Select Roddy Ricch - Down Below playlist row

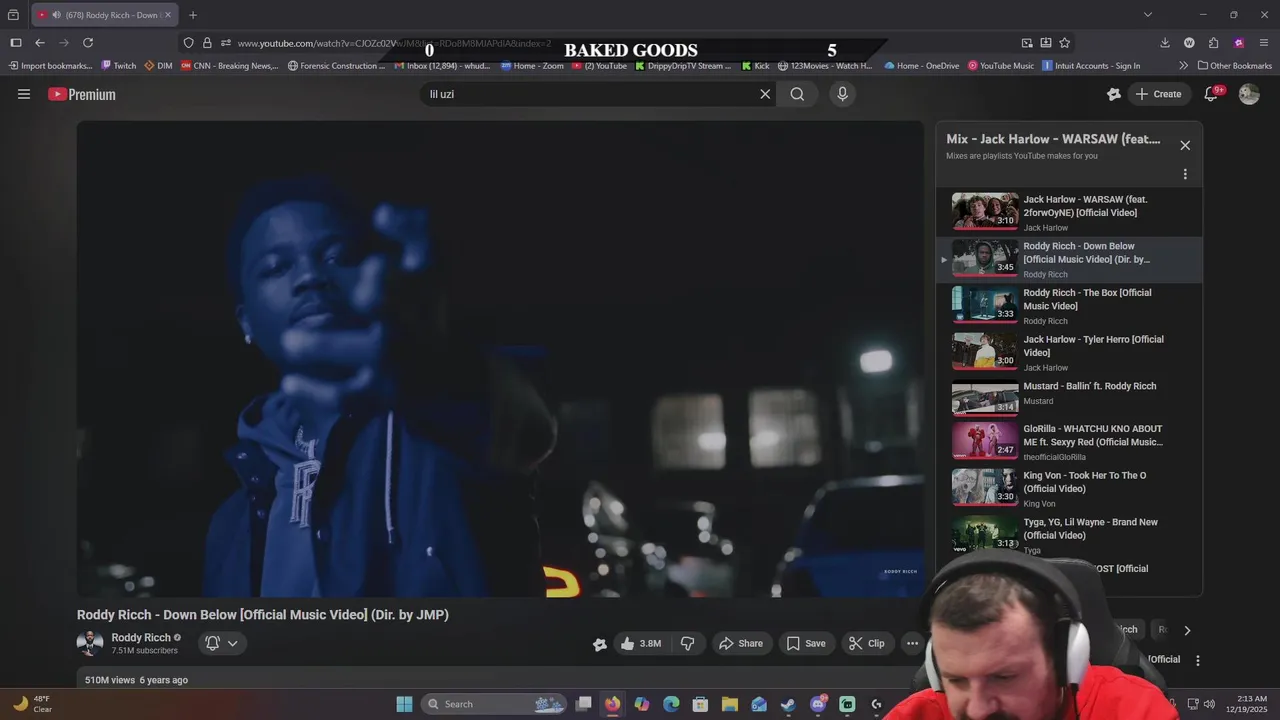(x=1069, y=259)
